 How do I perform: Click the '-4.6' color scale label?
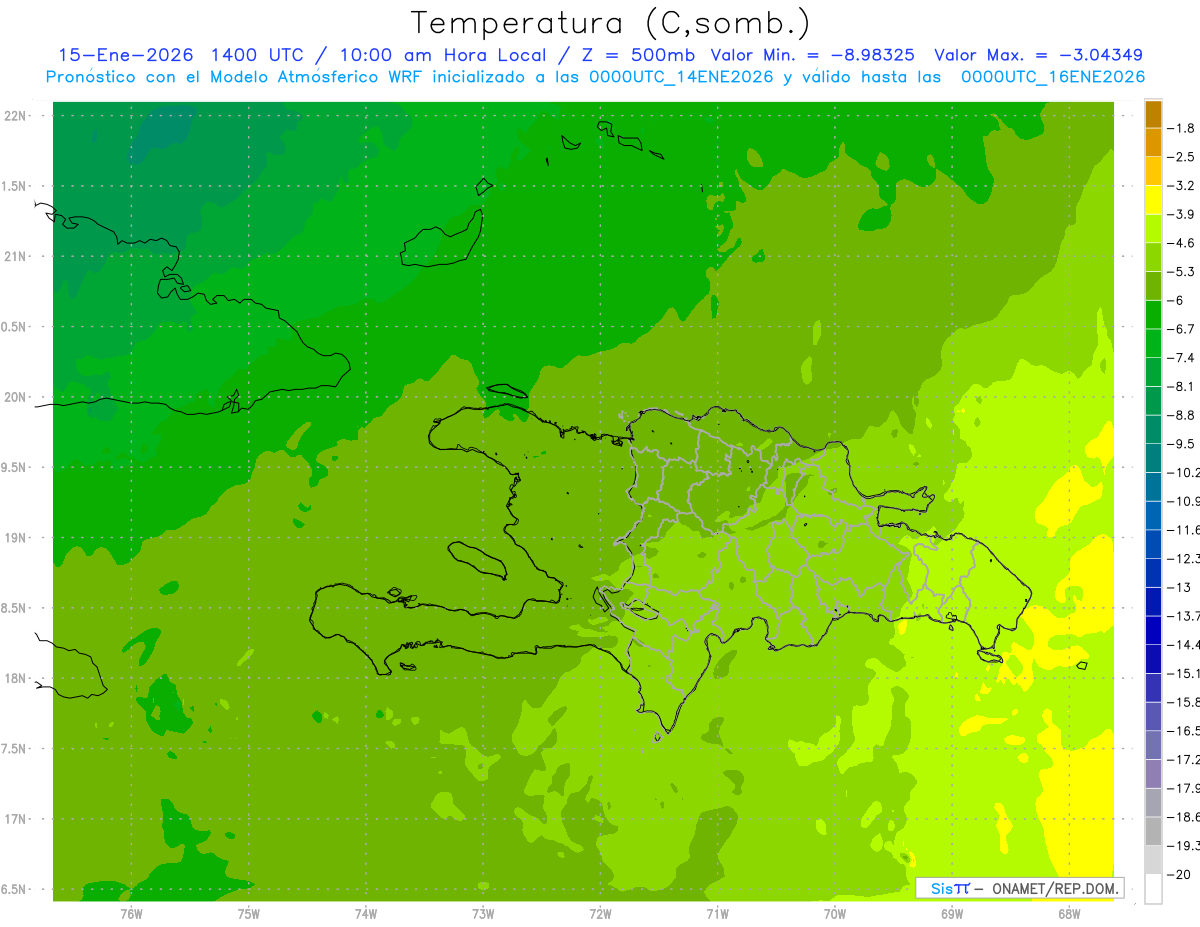point(1181,243)
